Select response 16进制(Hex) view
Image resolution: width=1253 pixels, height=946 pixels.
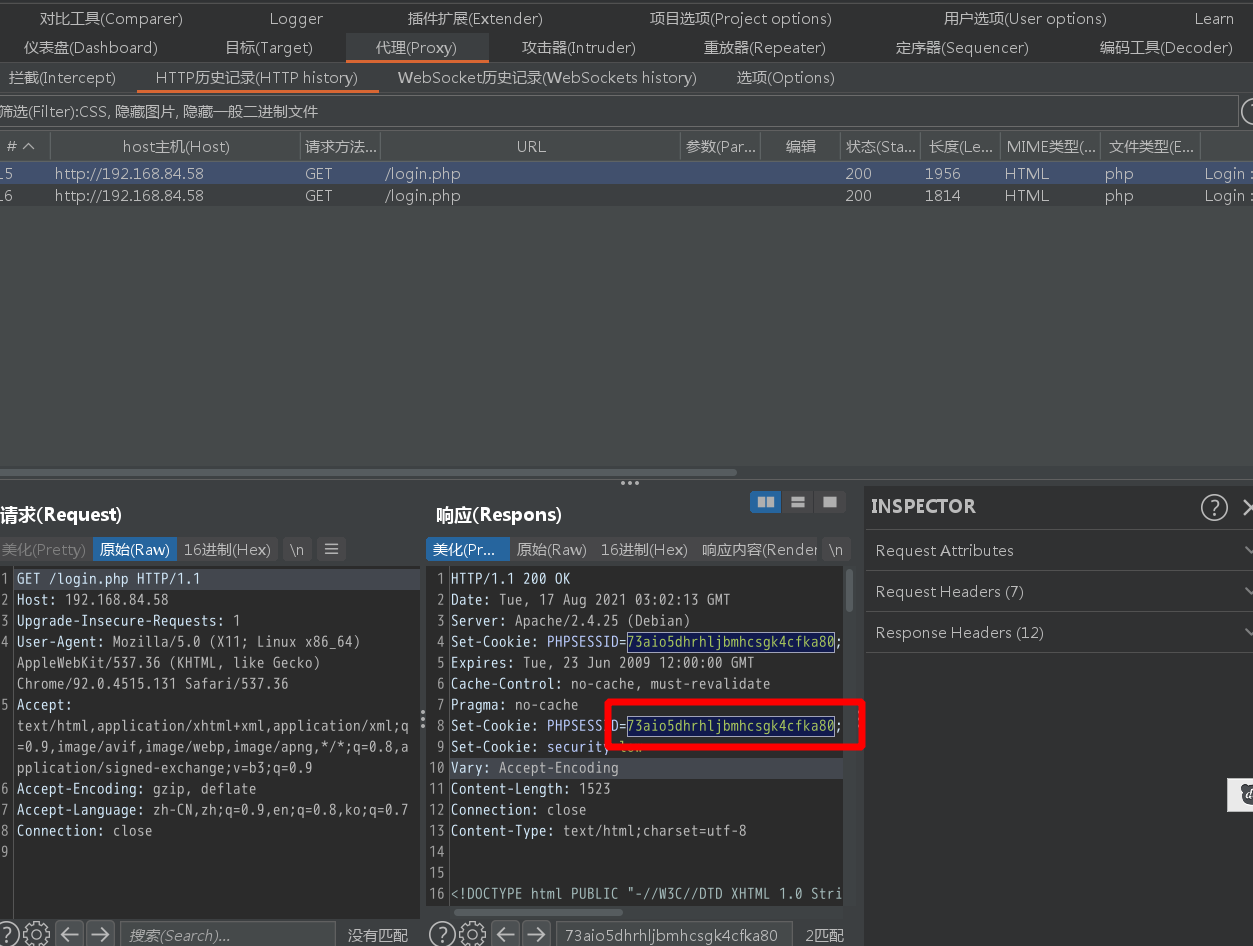click(644, 549)
